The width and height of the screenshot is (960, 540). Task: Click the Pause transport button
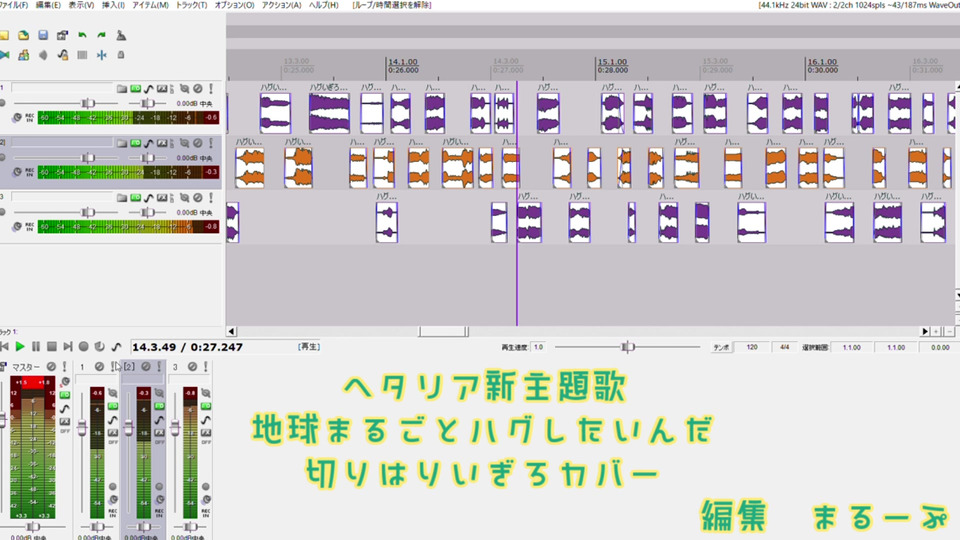[x=36, y=347]
